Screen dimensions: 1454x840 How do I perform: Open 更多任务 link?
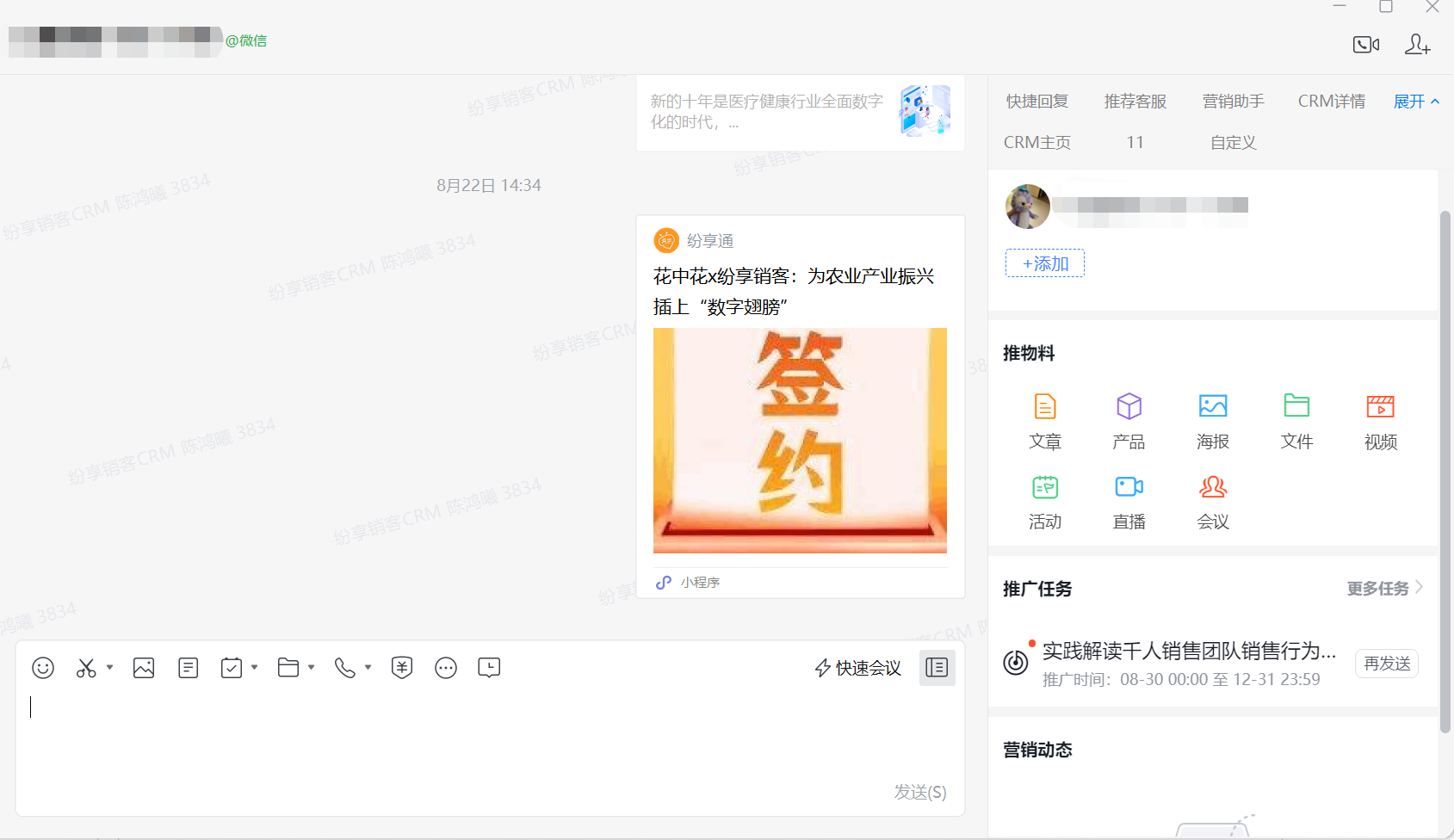[1384, 589]
